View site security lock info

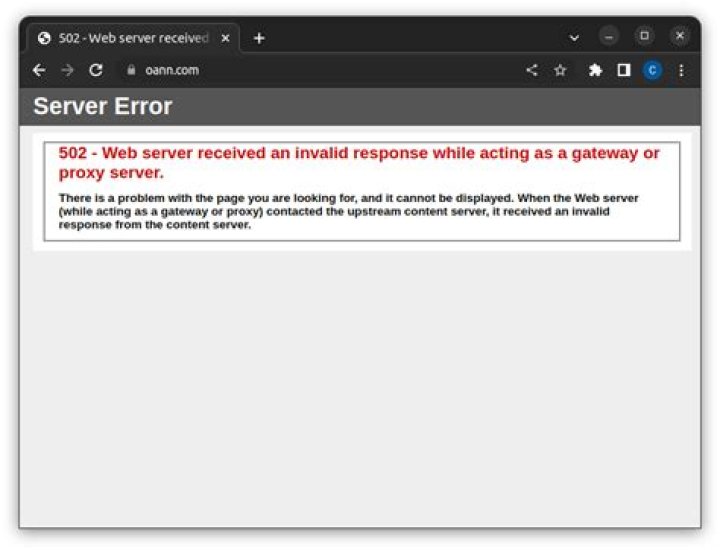point(131,70)
